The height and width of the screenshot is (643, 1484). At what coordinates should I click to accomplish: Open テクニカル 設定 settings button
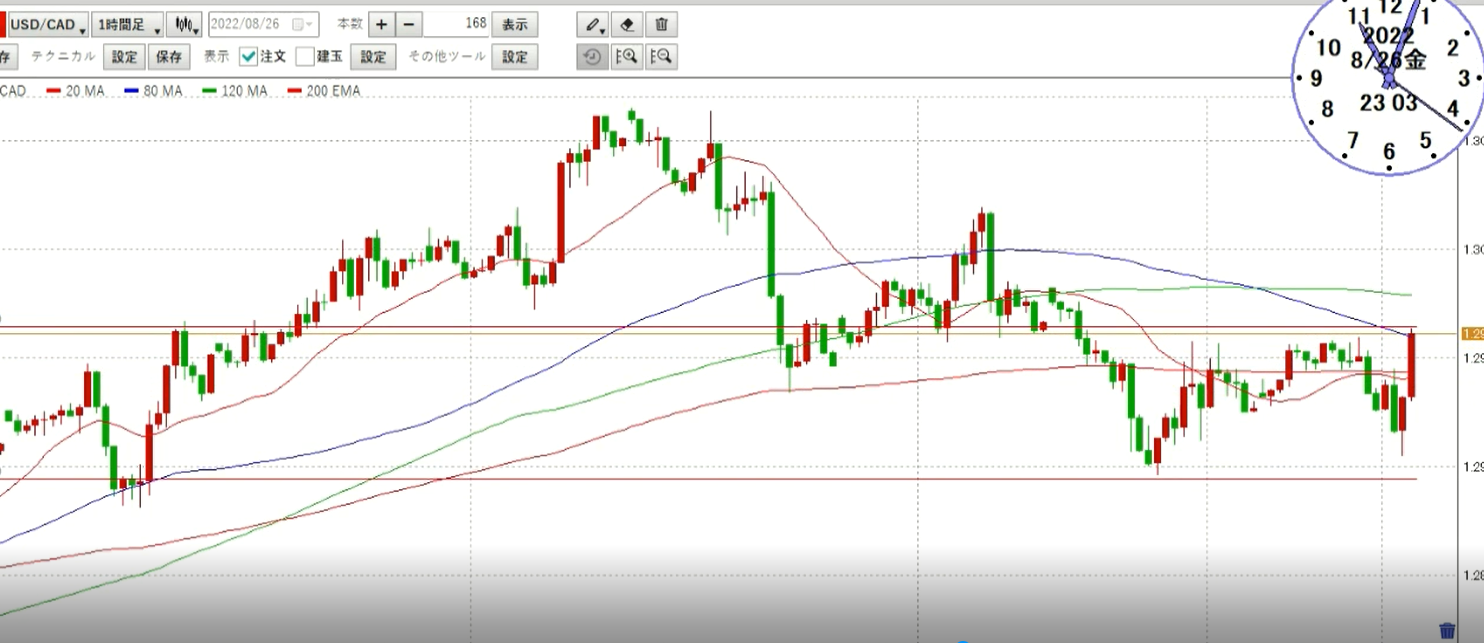(125, 57)
